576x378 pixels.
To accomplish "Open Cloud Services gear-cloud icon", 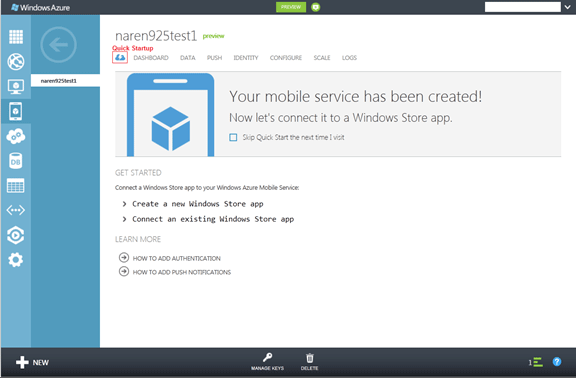I will point(16,136).
